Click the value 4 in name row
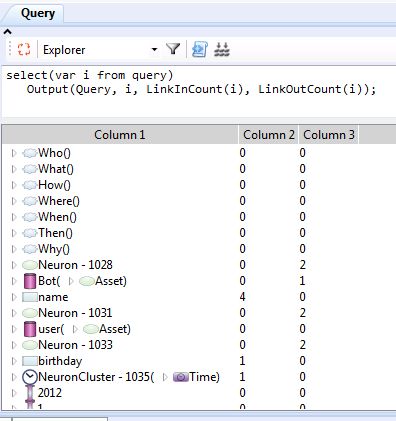The width and height of the screenshot is (396, 421). [242, 297]
